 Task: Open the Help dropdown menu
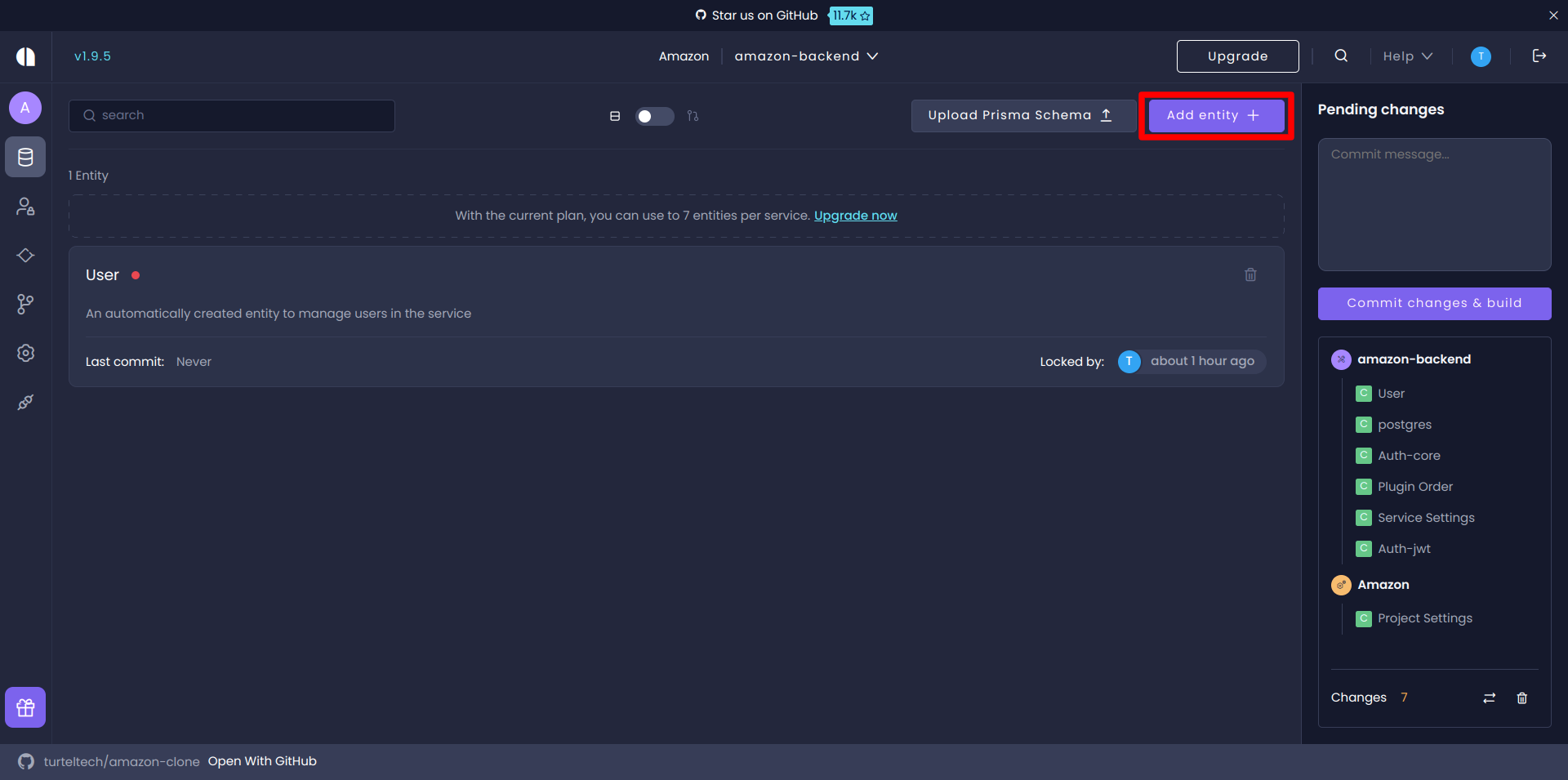(x=1407, y=56)
